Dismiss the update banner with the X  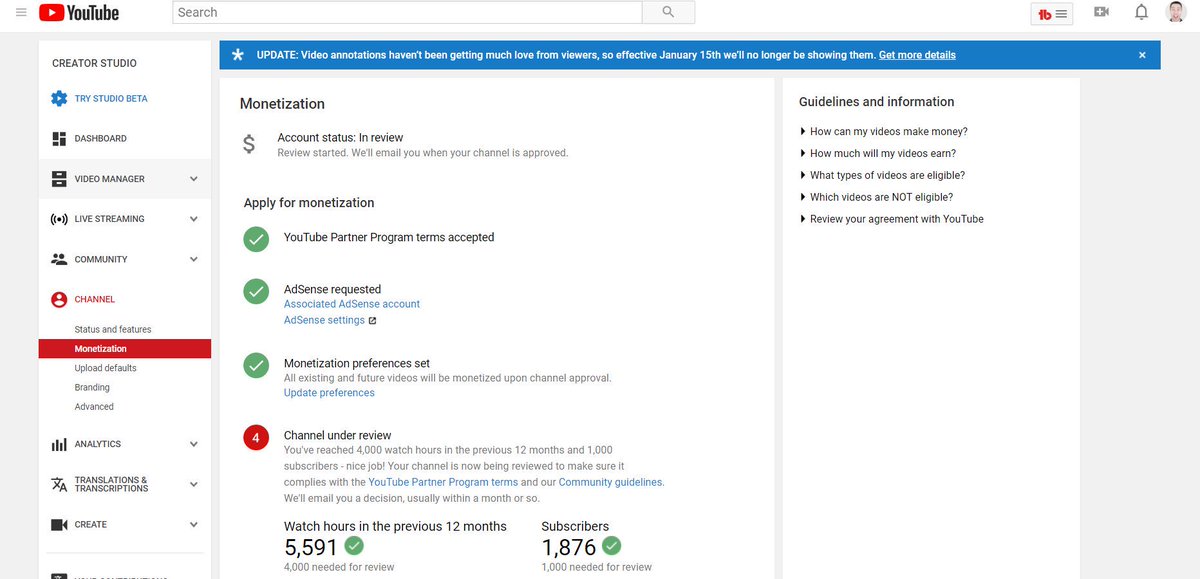point(1142,55)
